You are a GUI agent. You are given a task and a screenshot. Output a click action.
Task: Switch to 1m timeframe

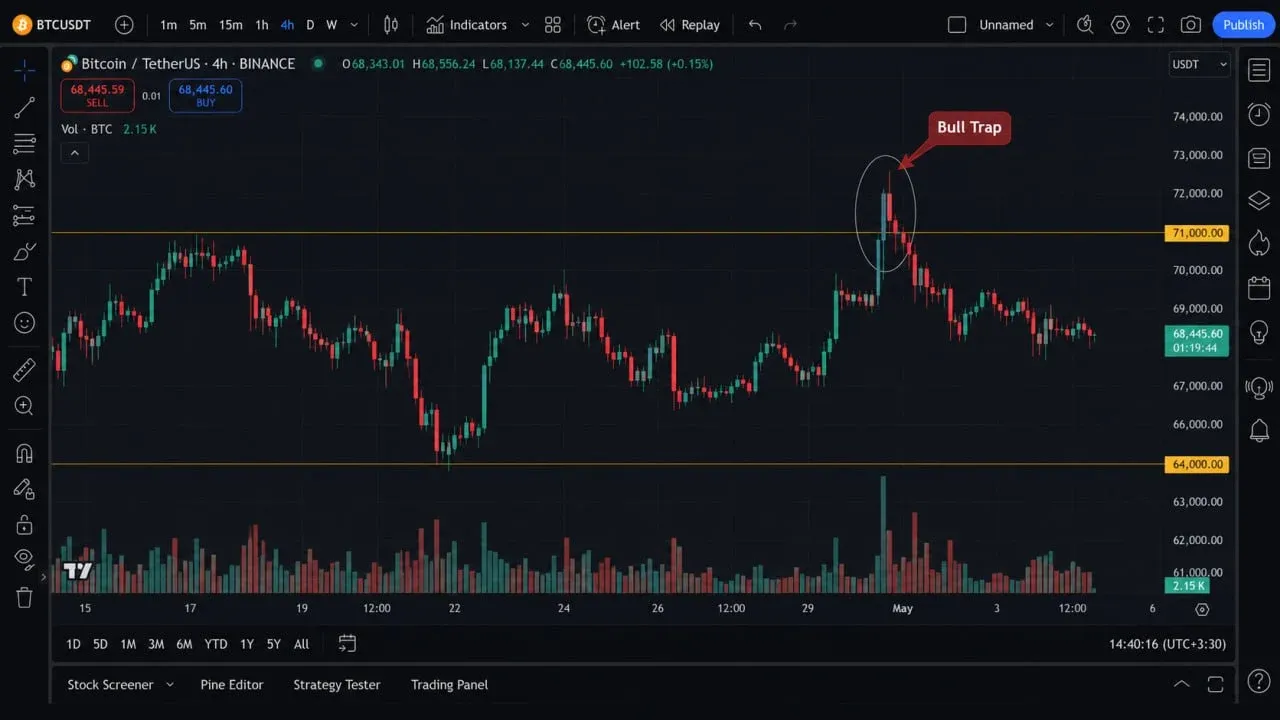[x=168, y=25]
